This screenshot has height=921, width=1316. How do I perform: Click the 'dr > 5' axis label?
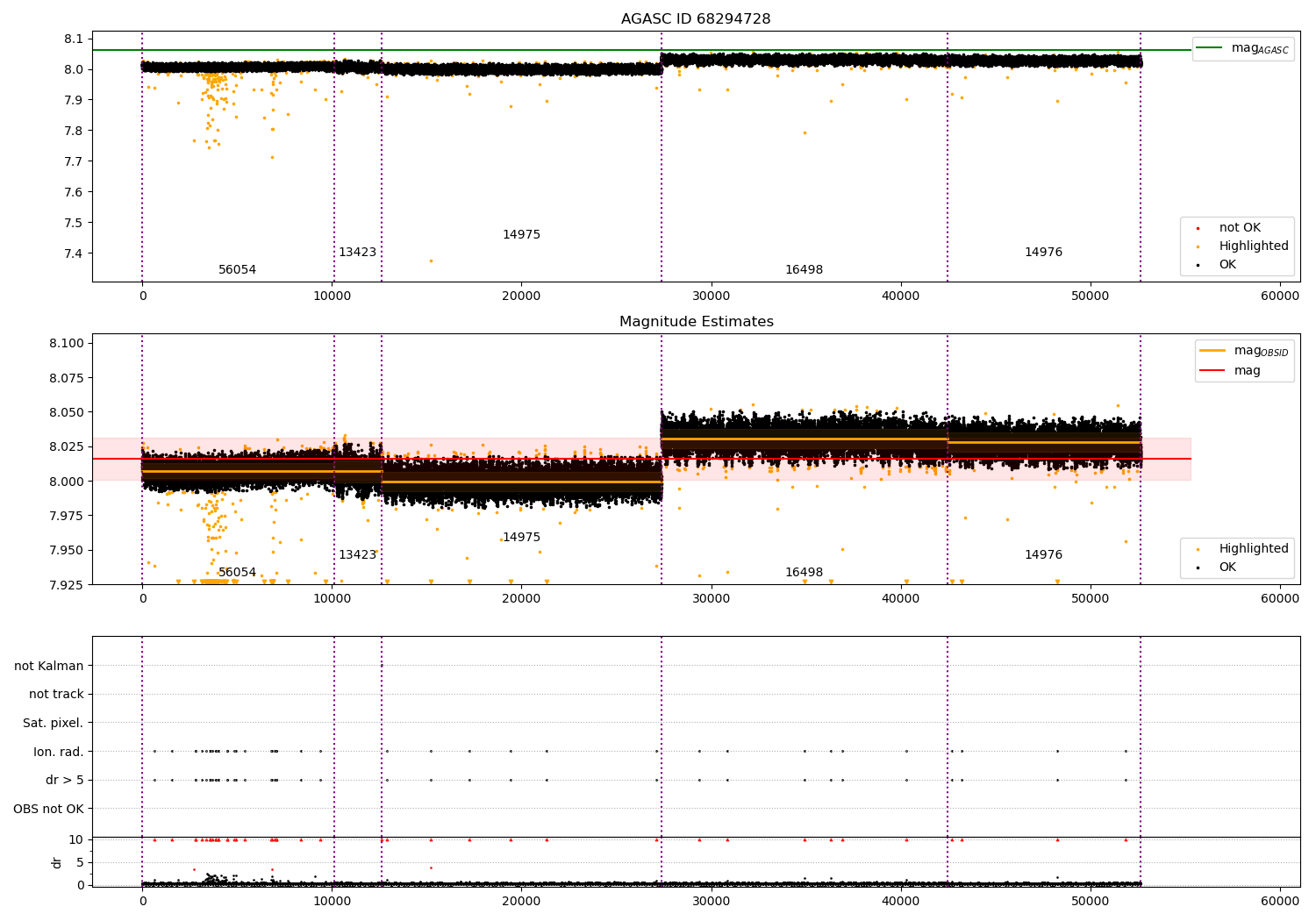65,781
